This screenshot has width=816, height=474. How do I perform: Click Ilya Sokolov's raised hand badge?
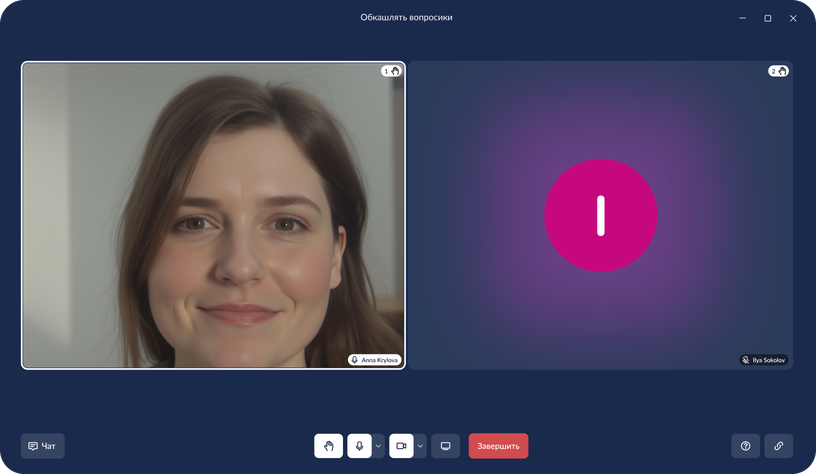coord(778,71)
